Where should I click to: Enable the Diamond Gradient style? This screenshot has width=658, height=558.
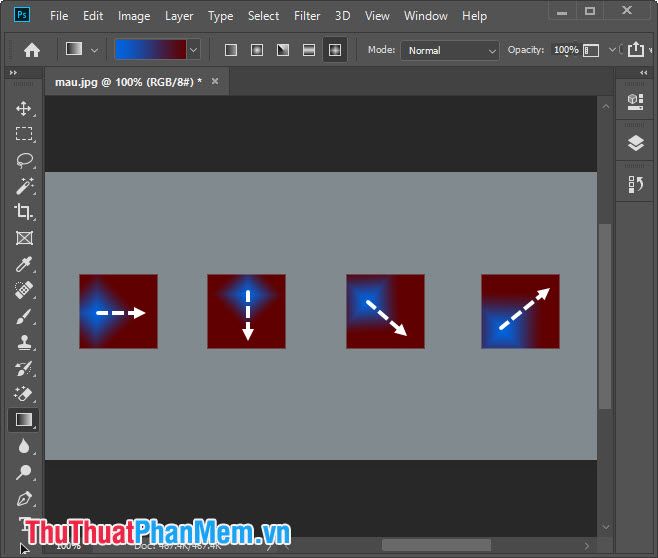coord(335,50)
